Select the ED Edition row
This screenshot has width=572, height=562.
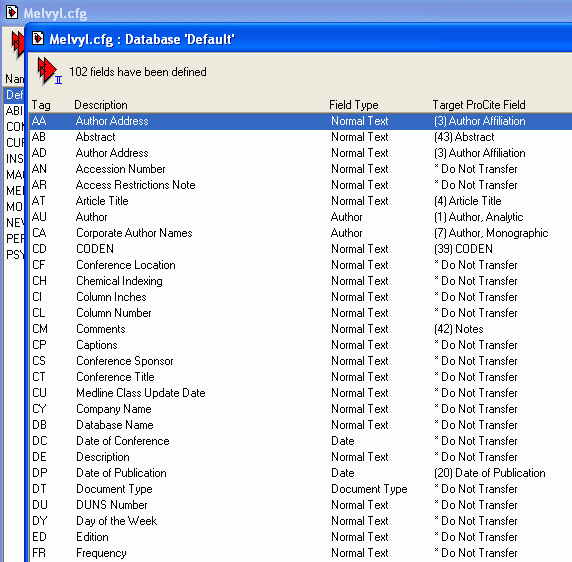301,537
